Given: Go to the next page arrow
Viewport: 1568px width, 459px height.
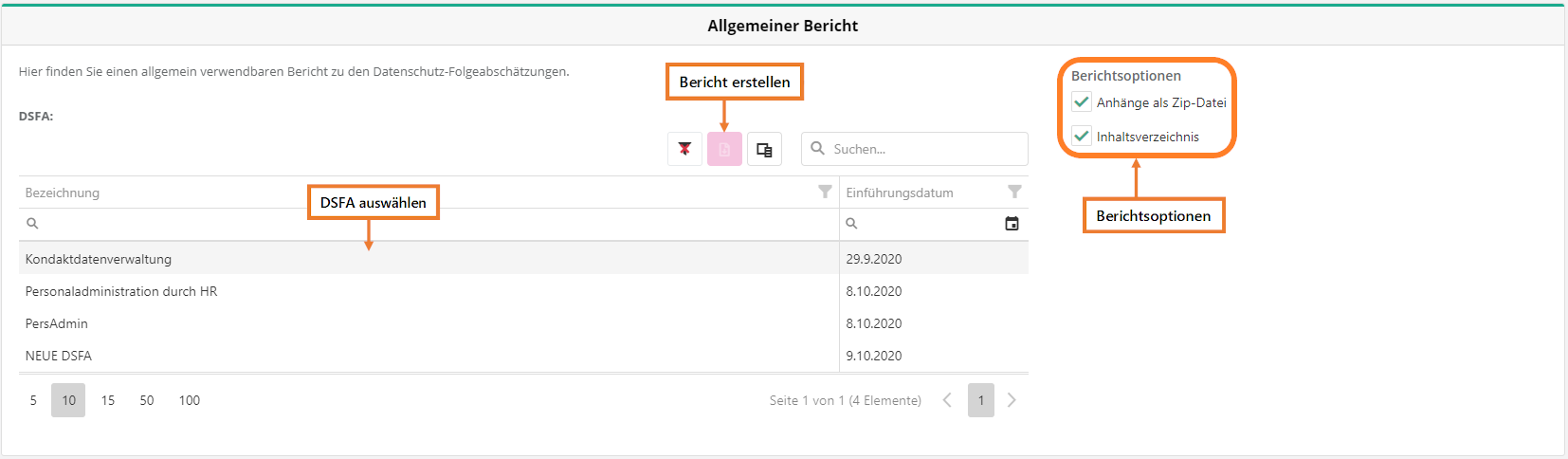Looking at the screenshot, I should [1012, 400].
